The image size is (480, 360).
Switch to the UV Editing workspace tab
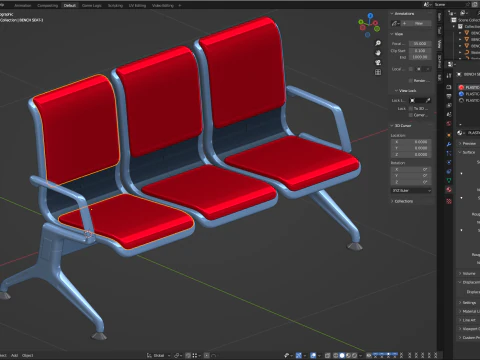[137, 5]
